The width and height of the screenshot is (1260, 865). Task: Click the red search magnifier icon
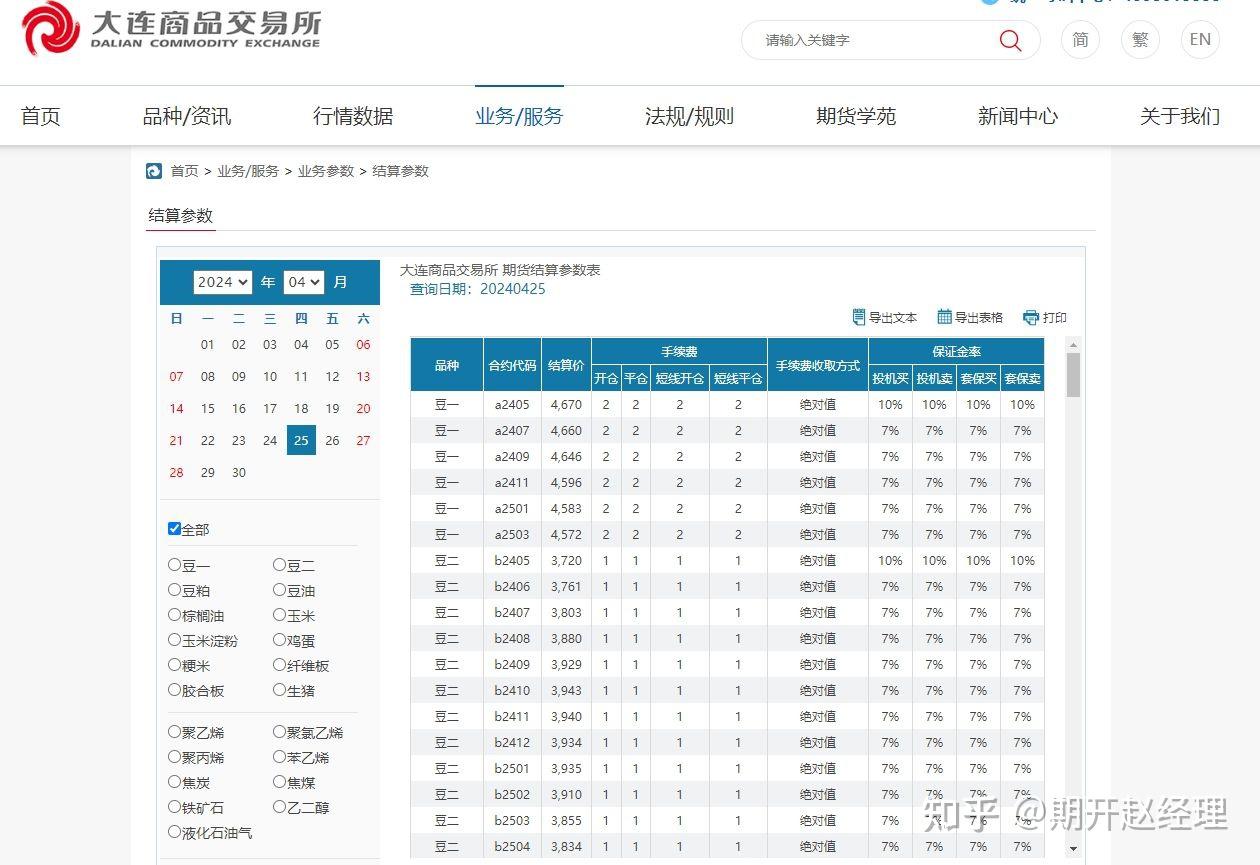1009,40
